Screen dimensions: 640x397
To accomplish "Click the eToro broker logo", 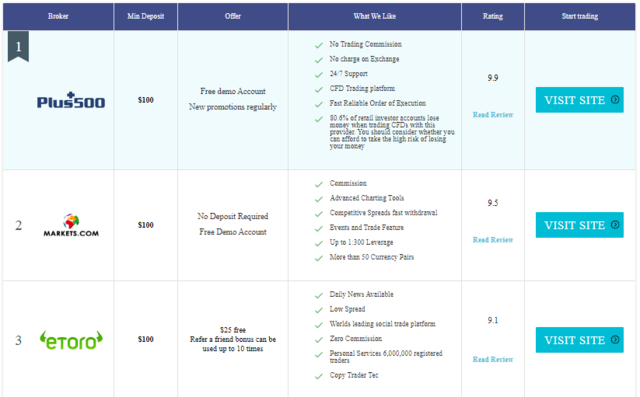I will 71,340.
